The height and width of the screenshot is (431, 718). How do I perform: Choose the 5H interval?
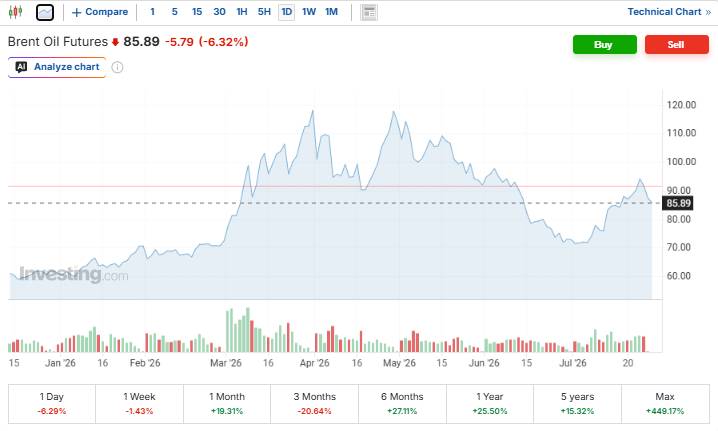(x=264, y=12)
